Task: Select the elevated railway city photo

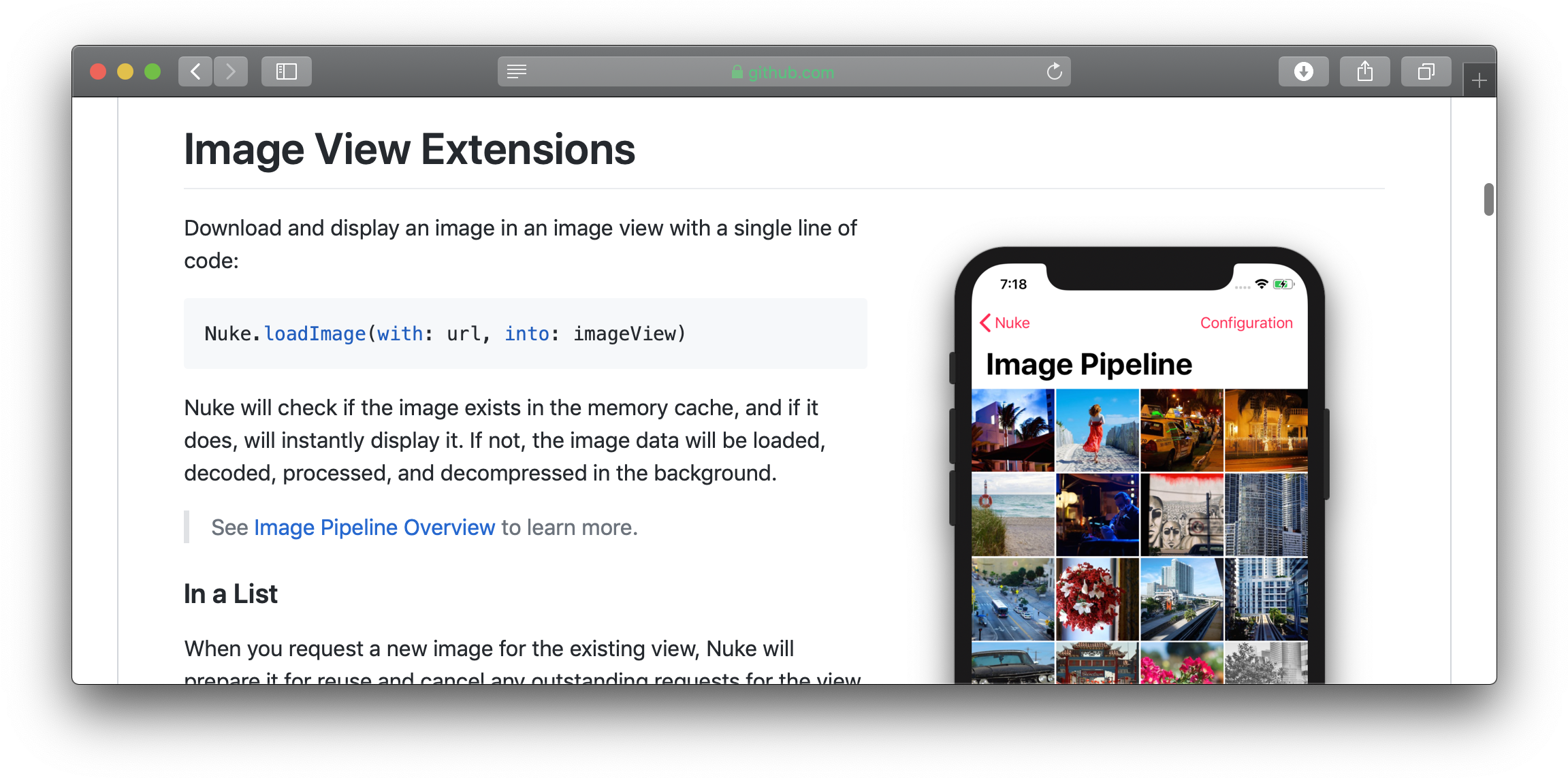Action: [x=1181, y=599]
